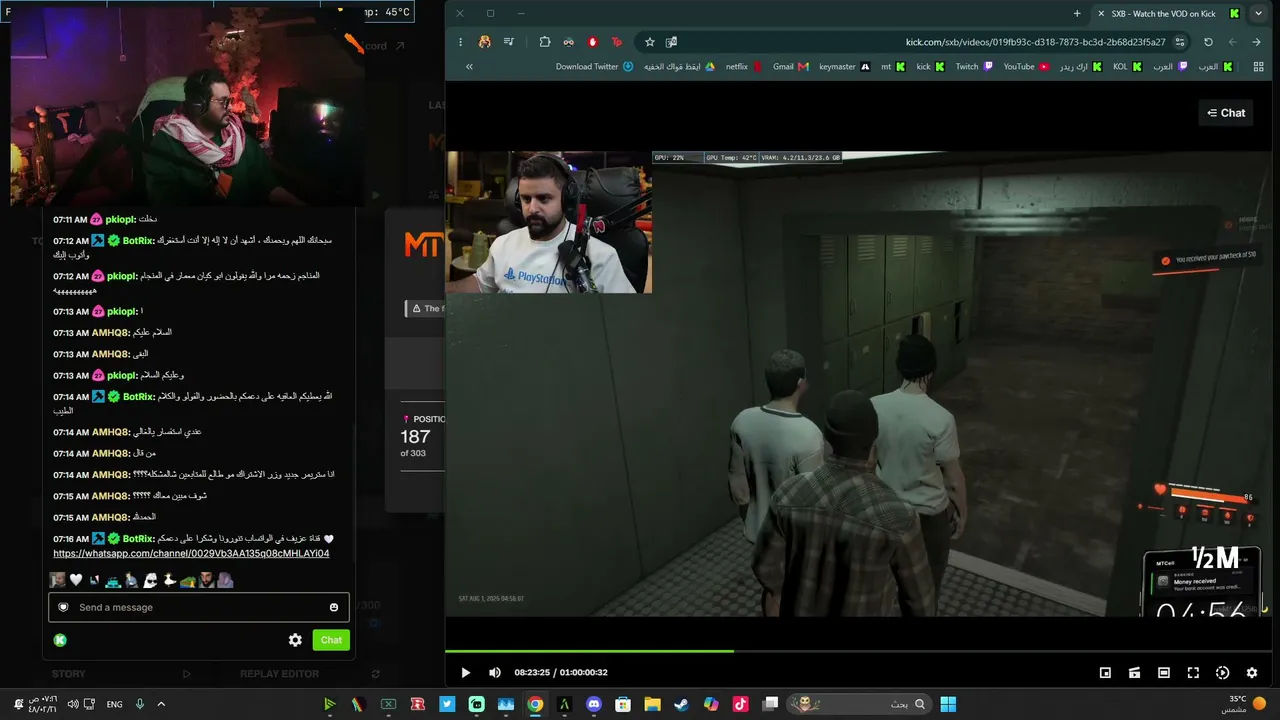Click the red ad-blocker extension icon
Screen dimensions: 1280x720
pyautogui.click(x=593, y=42)
